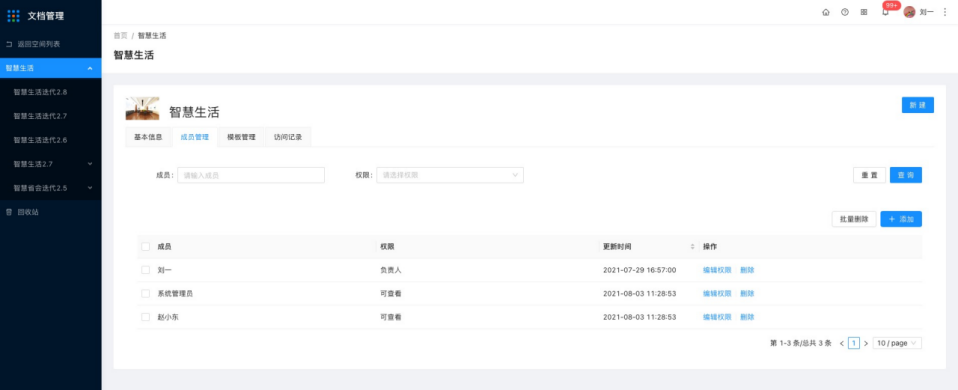Image resolution: width=958 pixels, height=390 pixels.
Task: Click the 更新时间 column header
Action: (617, 247)
